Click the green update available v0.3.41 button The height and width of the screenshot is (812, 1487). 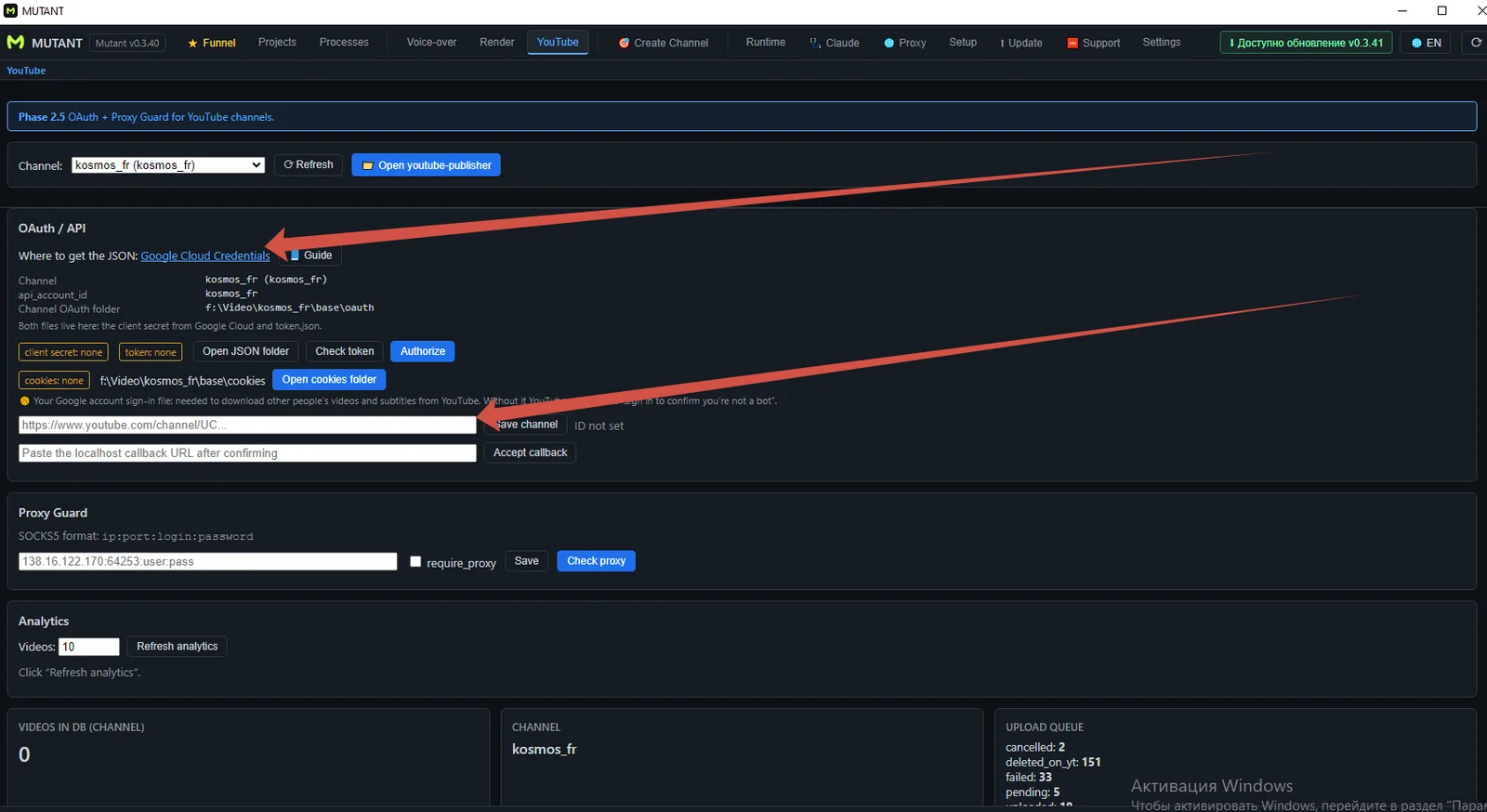click(1306, 43)
